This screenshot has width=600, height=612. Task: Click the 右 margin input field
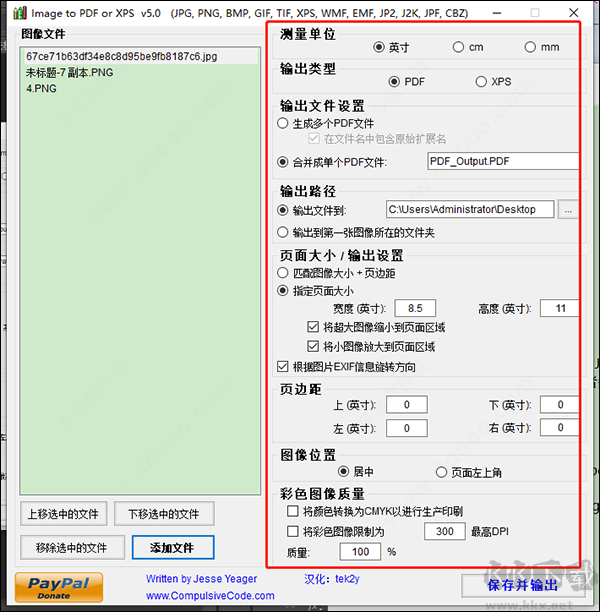click(x=559, y=427)
